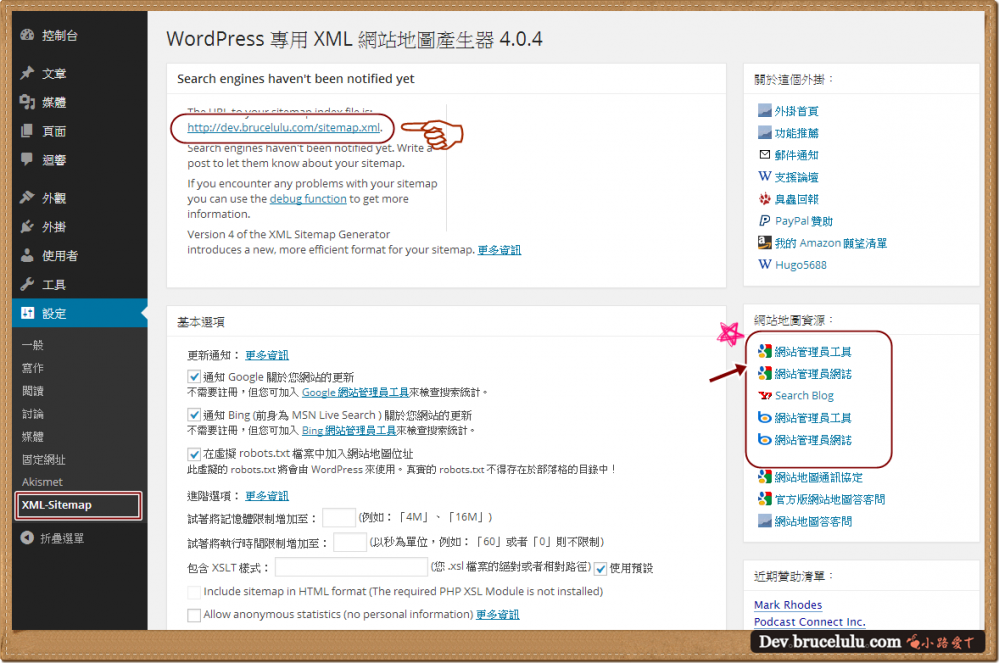Toggle the virtual robots.txt sitemap checkbox

coord(194,454)
